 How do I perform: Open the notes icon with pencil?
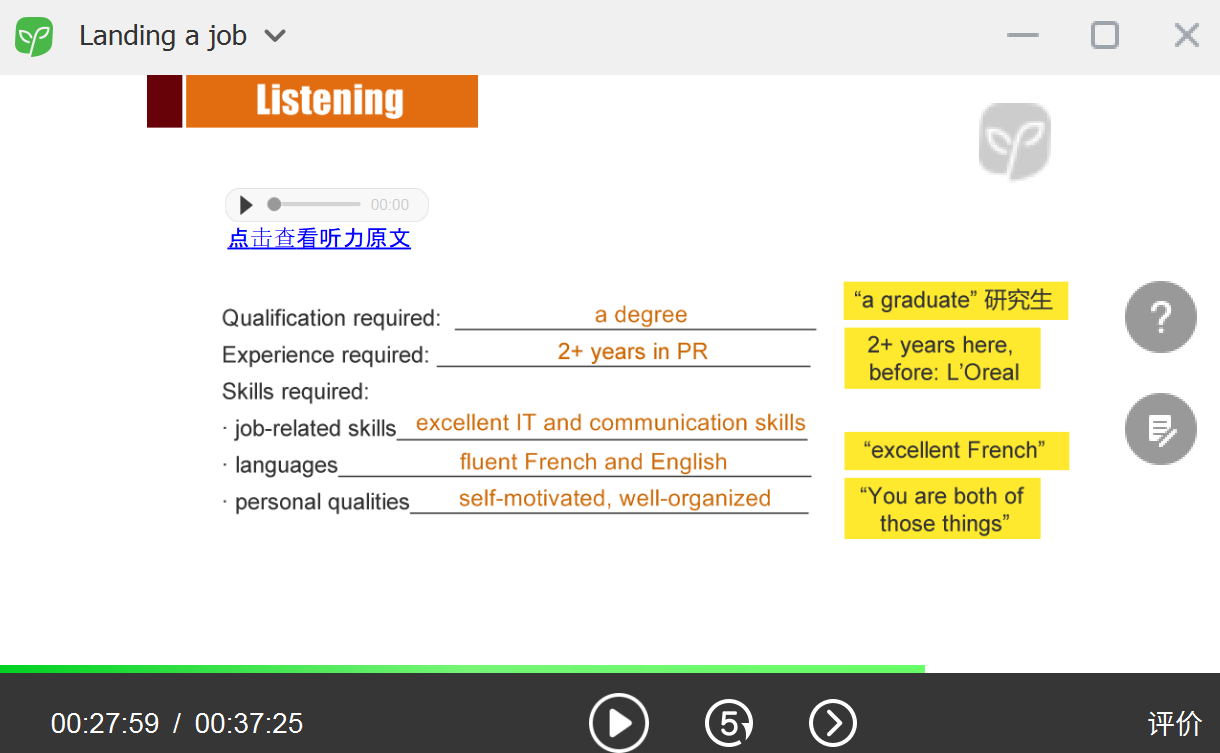(1160, 429)
